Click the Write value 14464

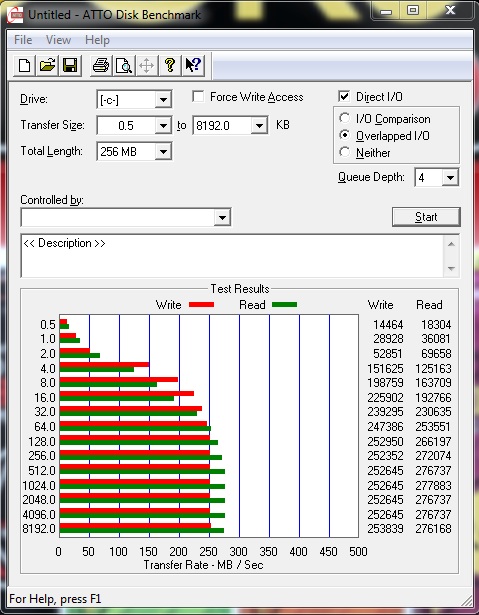coord(388,325)
